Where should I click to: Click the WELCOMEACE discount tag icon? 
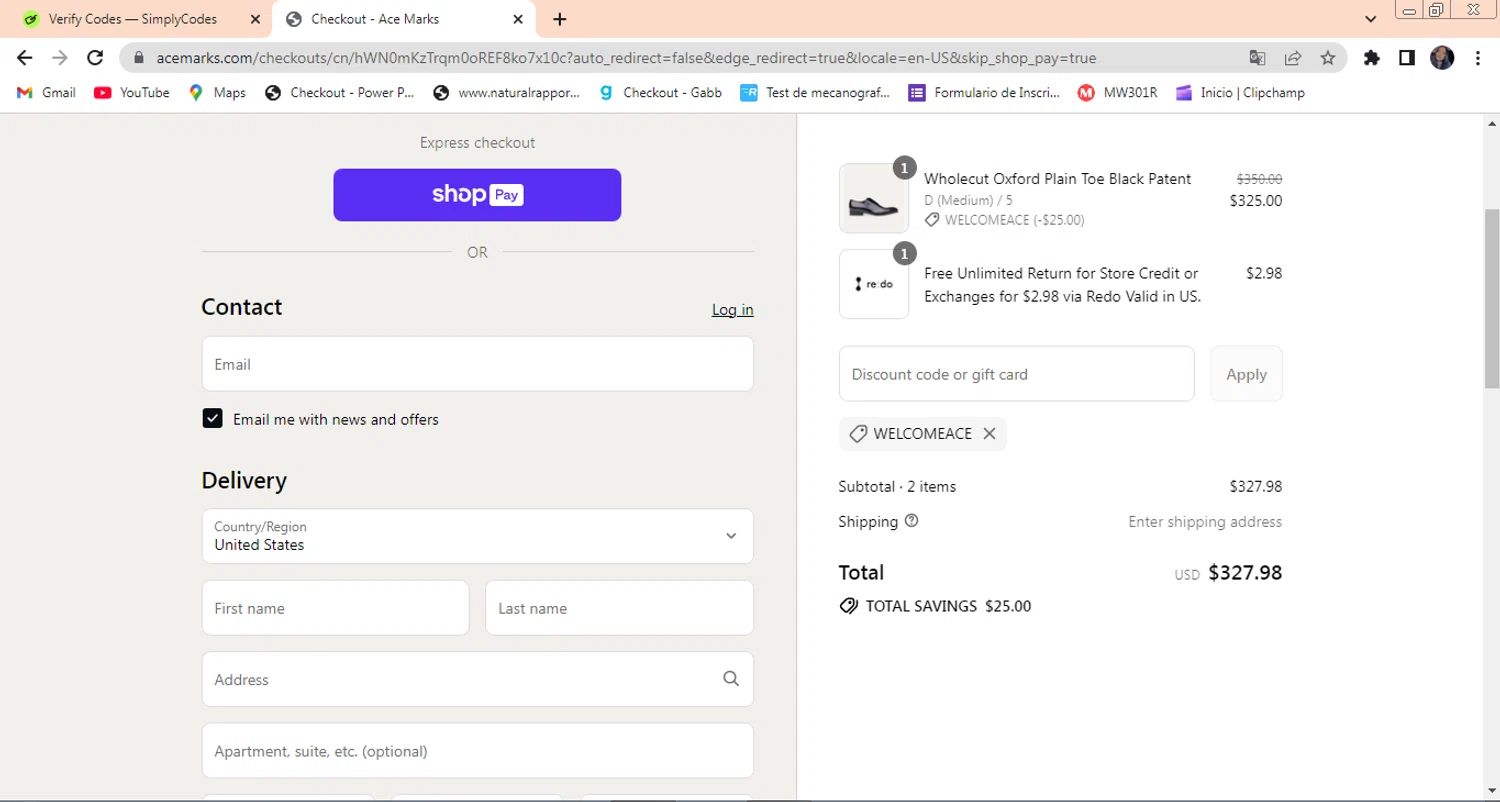click(x=857, y=434)
